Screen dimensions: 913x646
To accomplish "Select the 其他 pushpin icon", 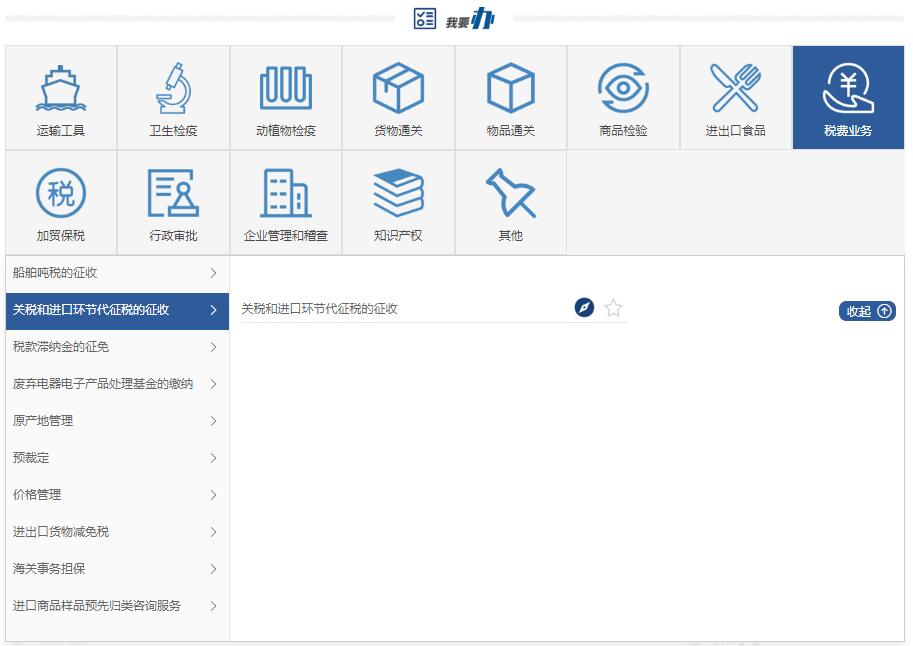I will (x=510, y=194).
